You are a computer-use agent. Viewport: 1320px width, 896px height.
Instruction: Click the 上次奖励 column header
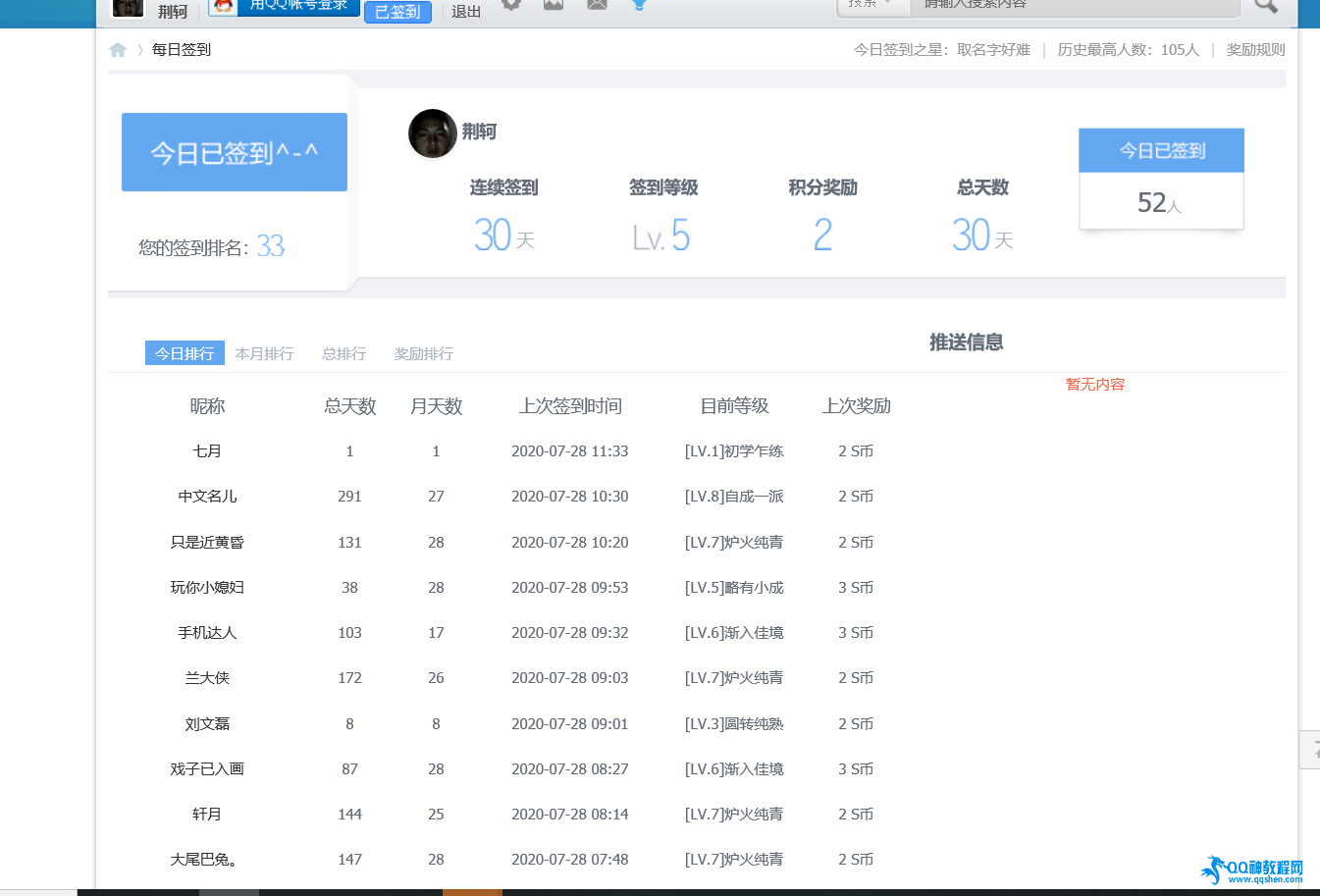point(856,406)
